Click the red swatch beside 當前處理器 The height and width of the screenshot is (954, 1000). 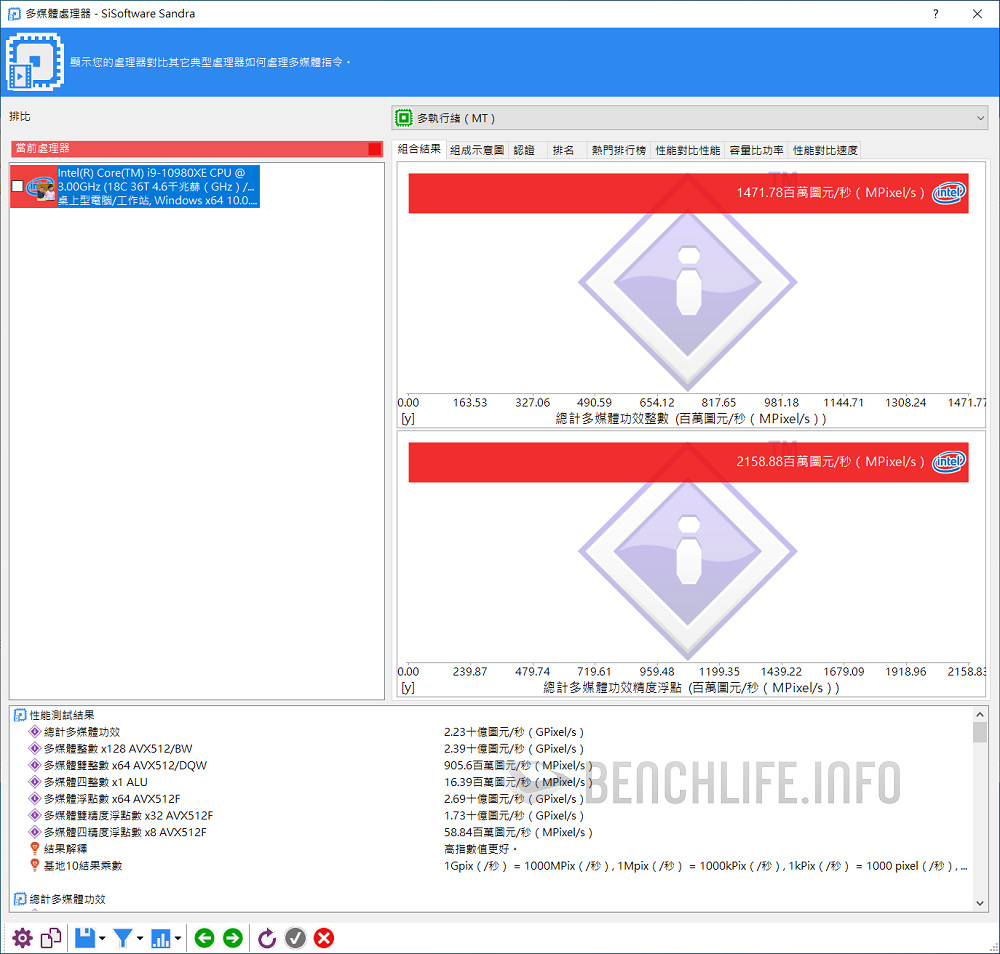coord(374,149)
